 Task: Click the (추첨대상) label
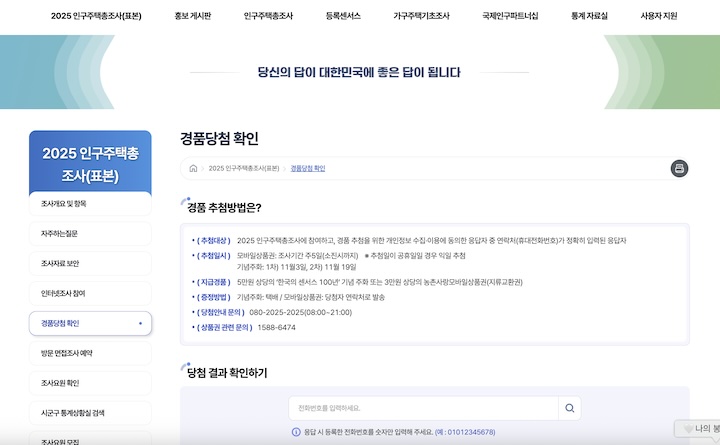point(214,241)
